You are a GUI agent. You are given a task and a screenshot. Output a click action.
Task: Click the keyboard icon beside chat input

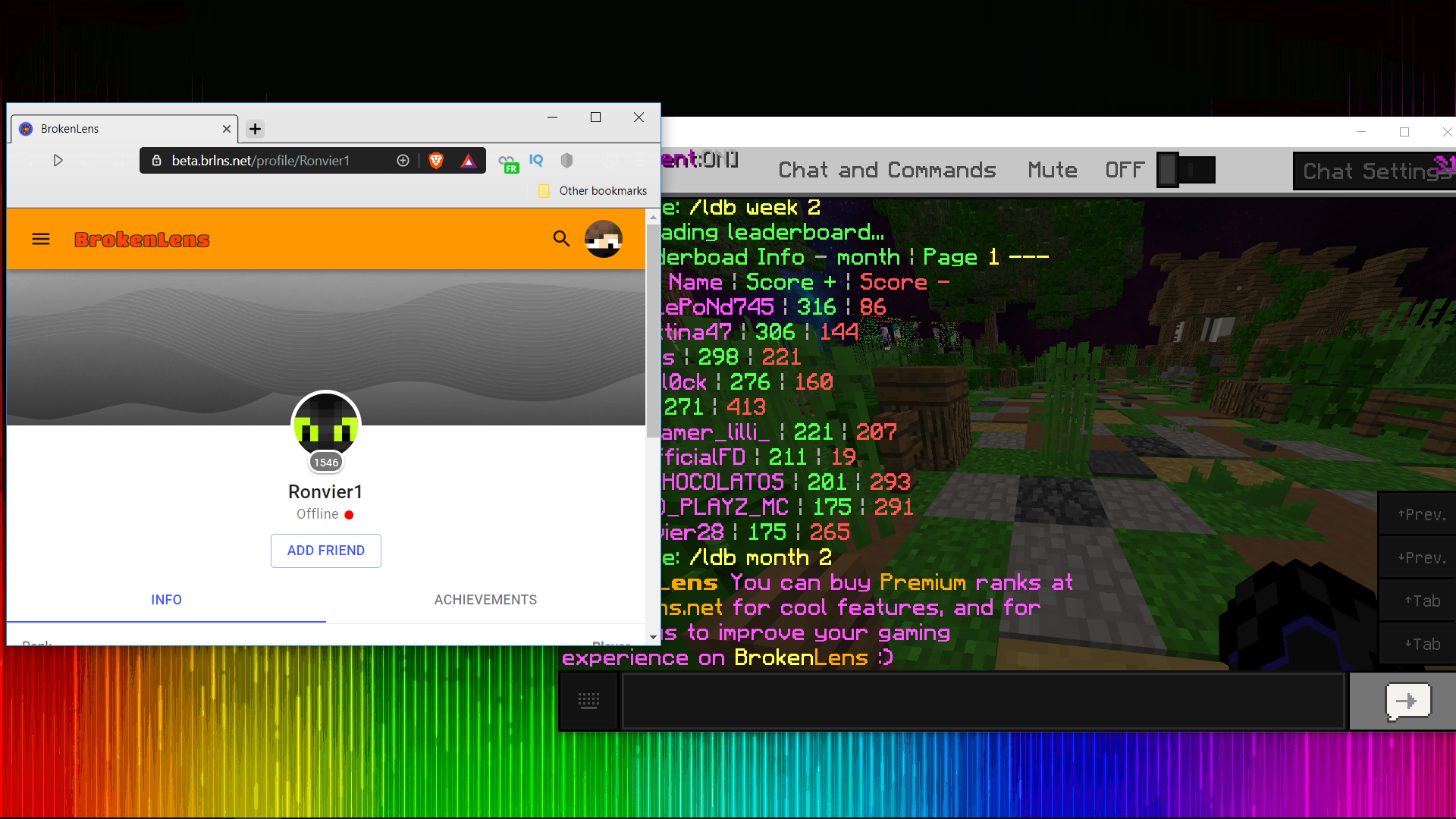(589, 701)
